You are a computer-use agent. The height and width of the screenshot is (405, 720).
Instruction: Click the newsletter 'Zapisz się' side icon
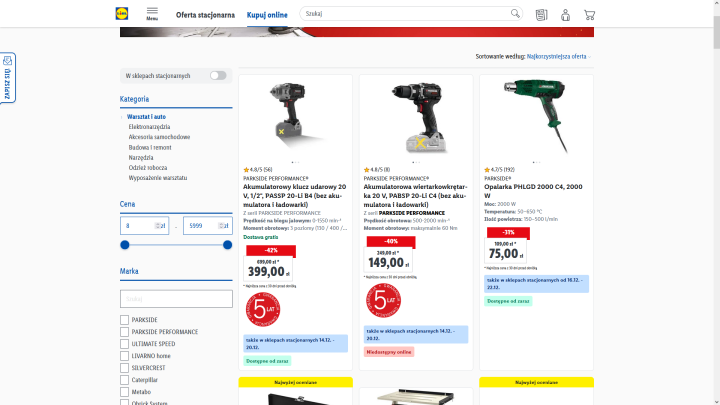coord(7,78)
